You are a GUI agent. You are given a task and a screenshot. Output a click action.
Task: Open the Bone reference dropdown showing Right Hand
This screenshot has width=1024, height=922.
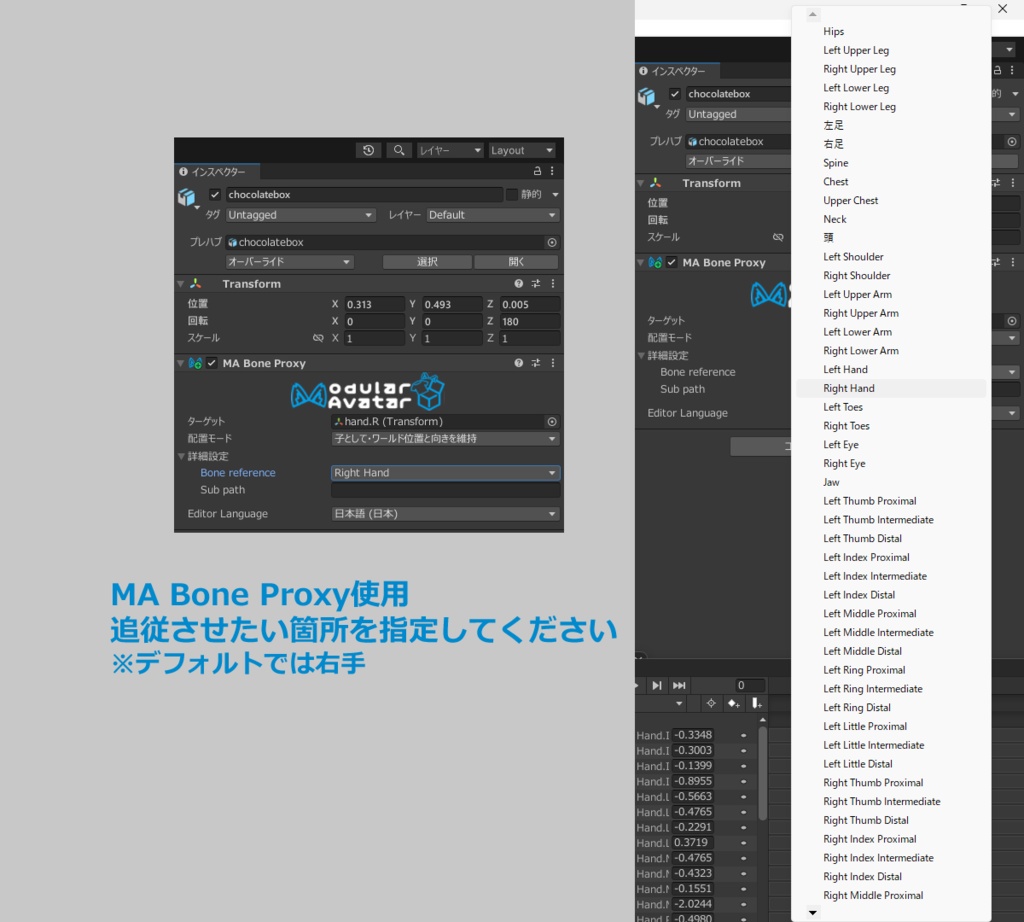445,473
